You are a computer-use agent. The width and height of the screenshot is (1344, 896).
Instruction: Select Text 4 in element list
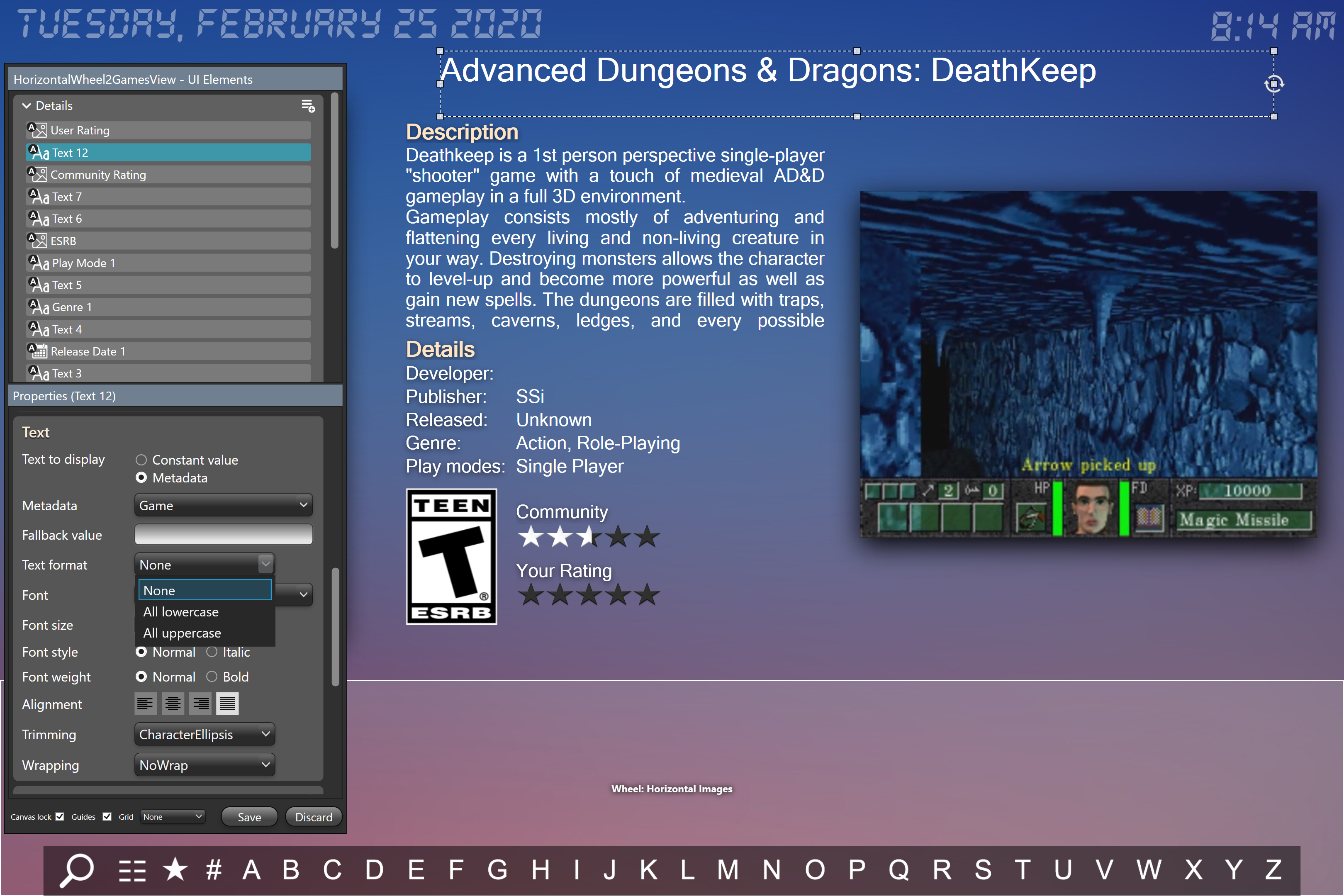point(168,329)
